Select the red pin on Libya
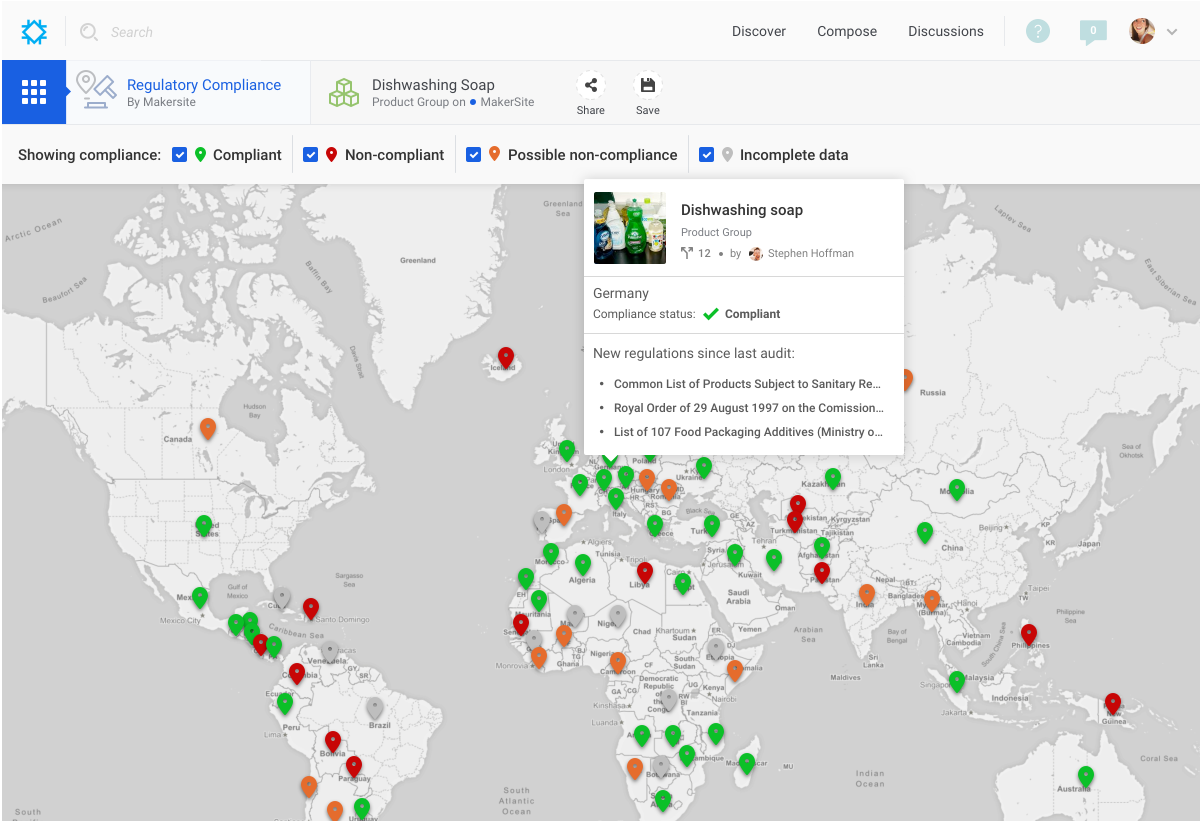Image resolution: width=1200 pixels, height=821 pixels. tap(645, 573)
